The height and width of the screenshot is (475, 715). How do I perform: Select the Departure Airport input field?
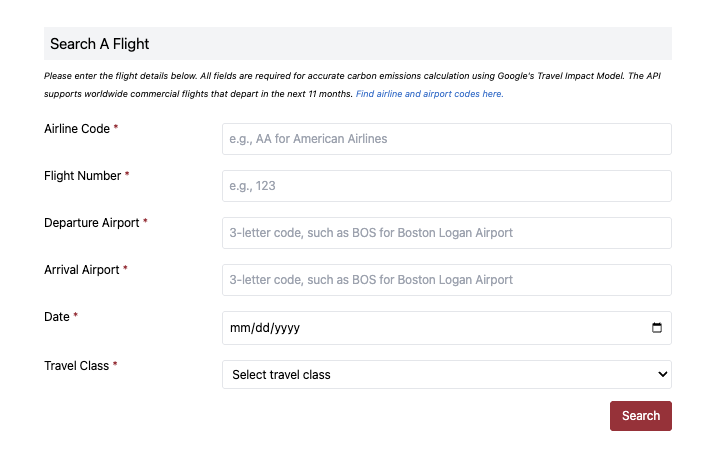coord(446,233)
